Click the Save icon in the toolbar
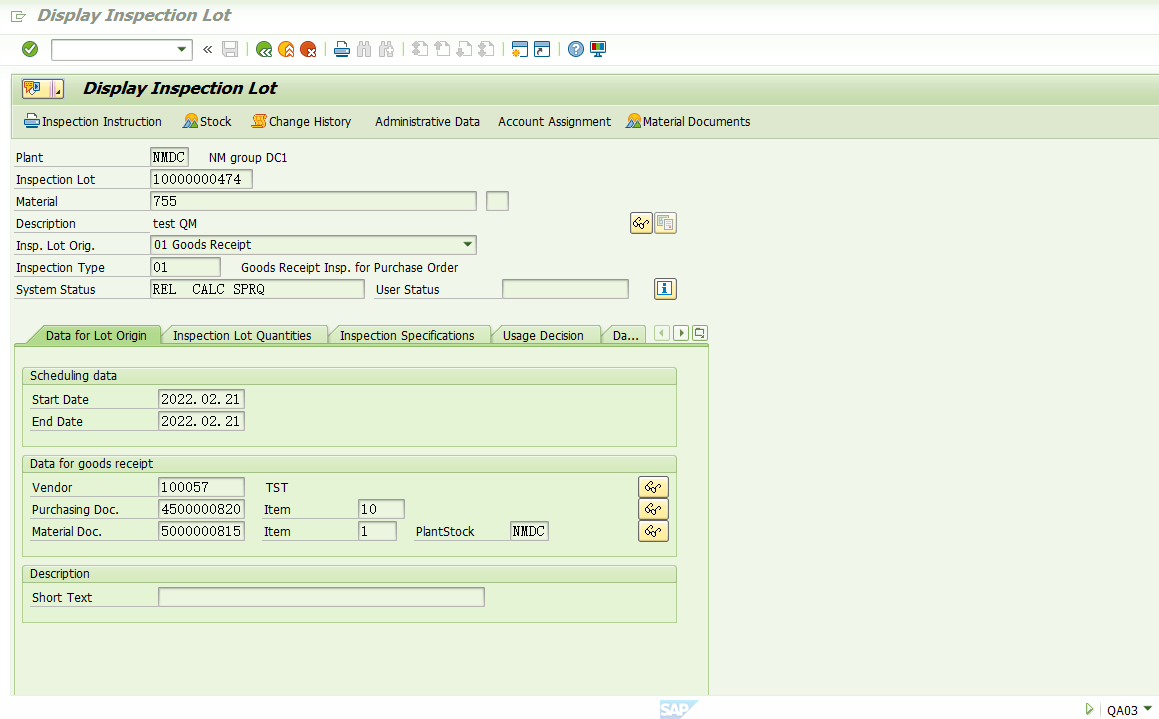Viewport: 1159px width, 719px height. coord(230,49)
